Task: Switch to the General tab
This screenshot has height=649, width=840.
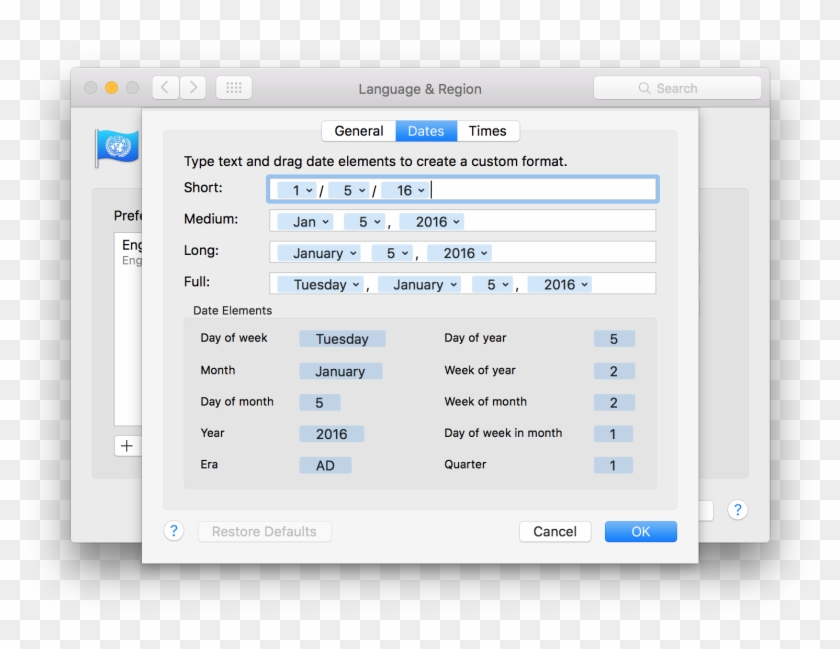Action: click(x=358, y=131)
